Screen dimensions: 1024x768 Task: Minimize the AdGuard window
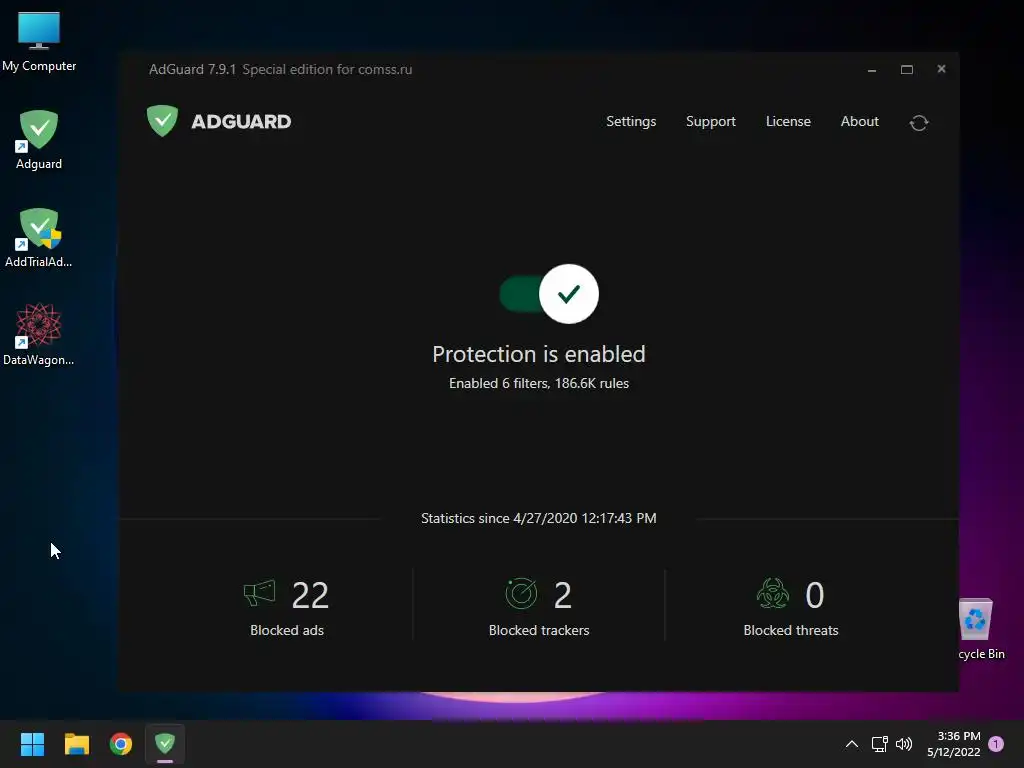click(872, 69)
